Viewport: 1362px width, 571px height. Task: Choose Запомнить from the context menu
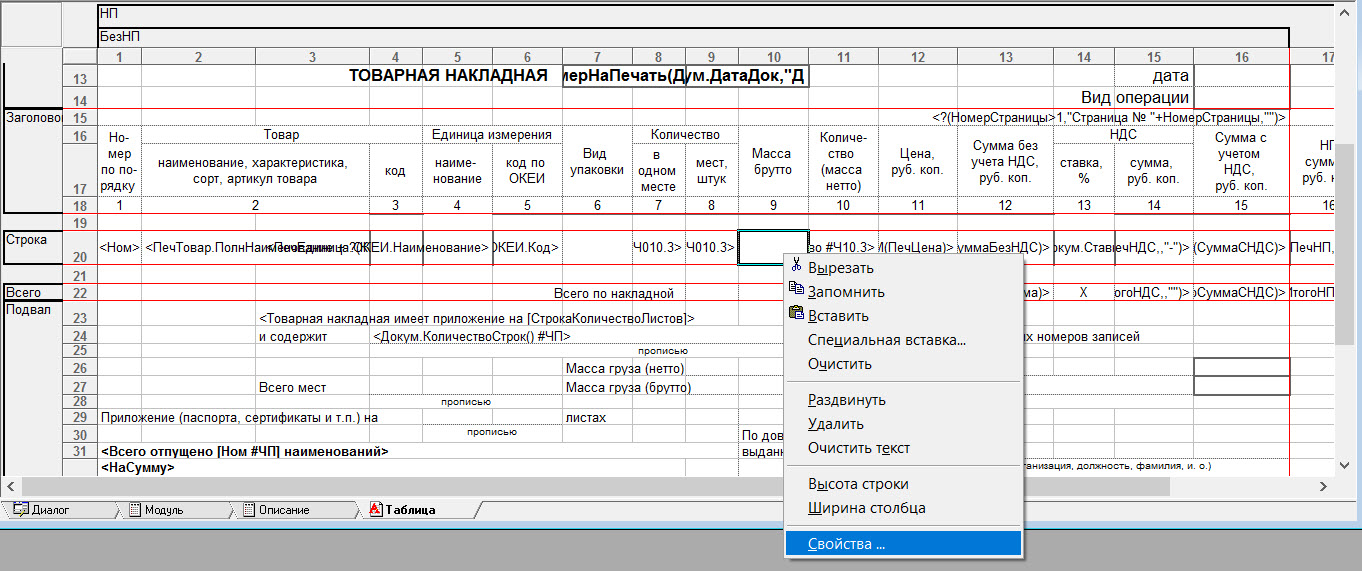tap(903, 292)
